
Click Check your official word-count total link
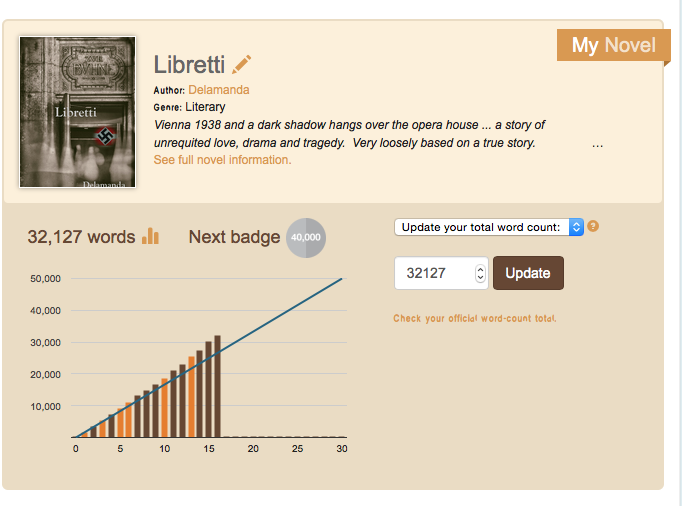[x=475, y=318]
